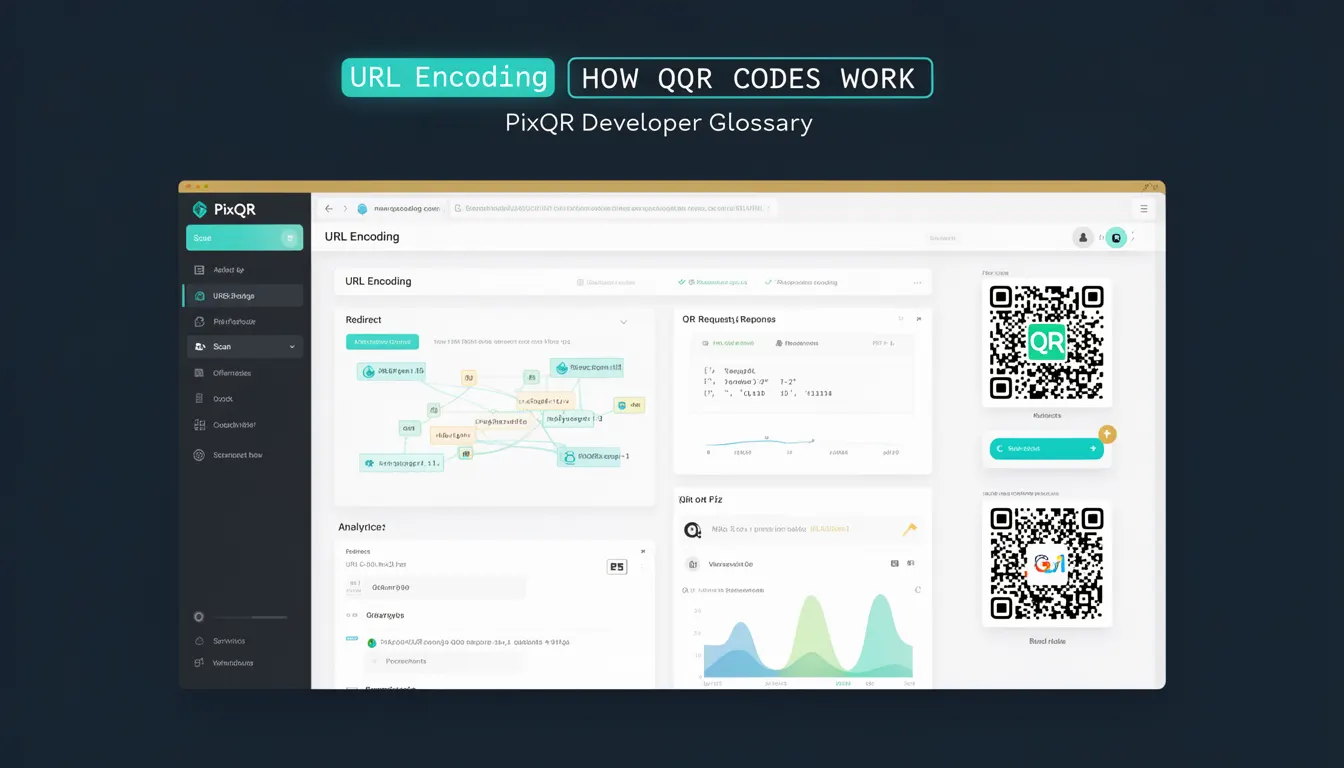Screen dimensions: 1344x768
Task: Click the close icon on the Analytics card
Action: pyautogui.click(x=642, y=551)
